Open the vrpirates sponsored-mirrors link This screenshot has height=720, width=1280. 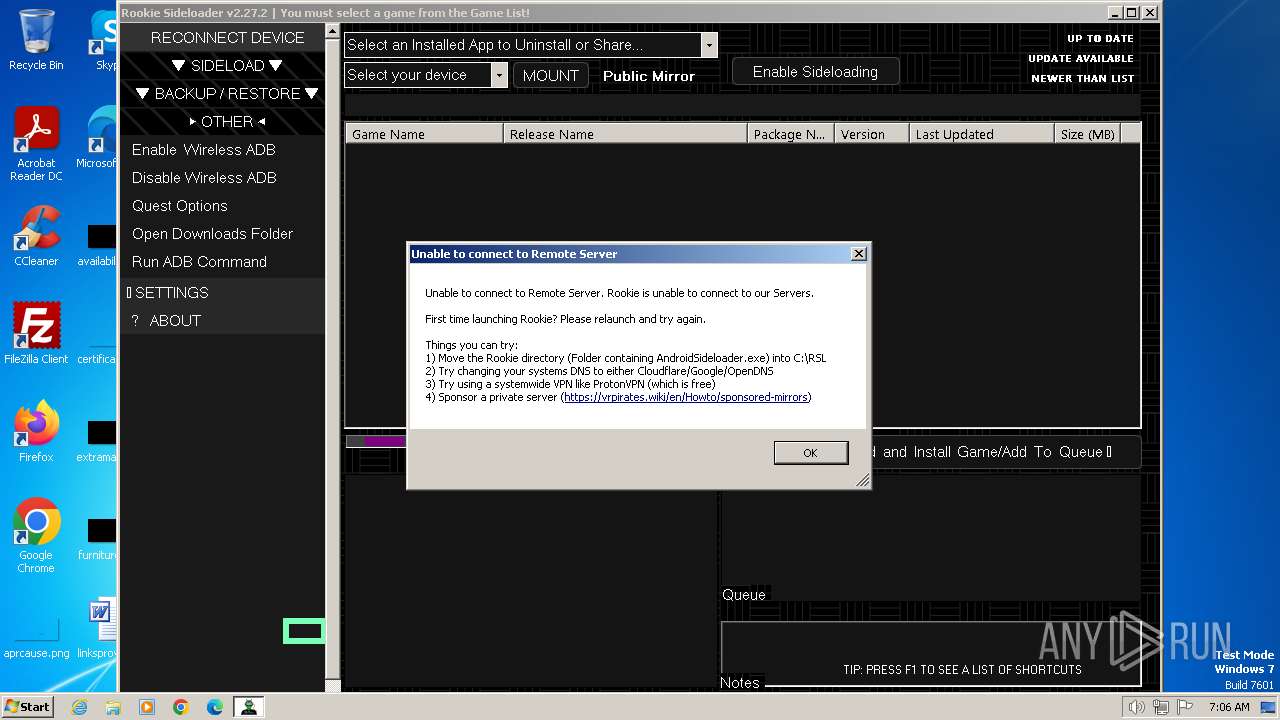[x=686, y=397]
